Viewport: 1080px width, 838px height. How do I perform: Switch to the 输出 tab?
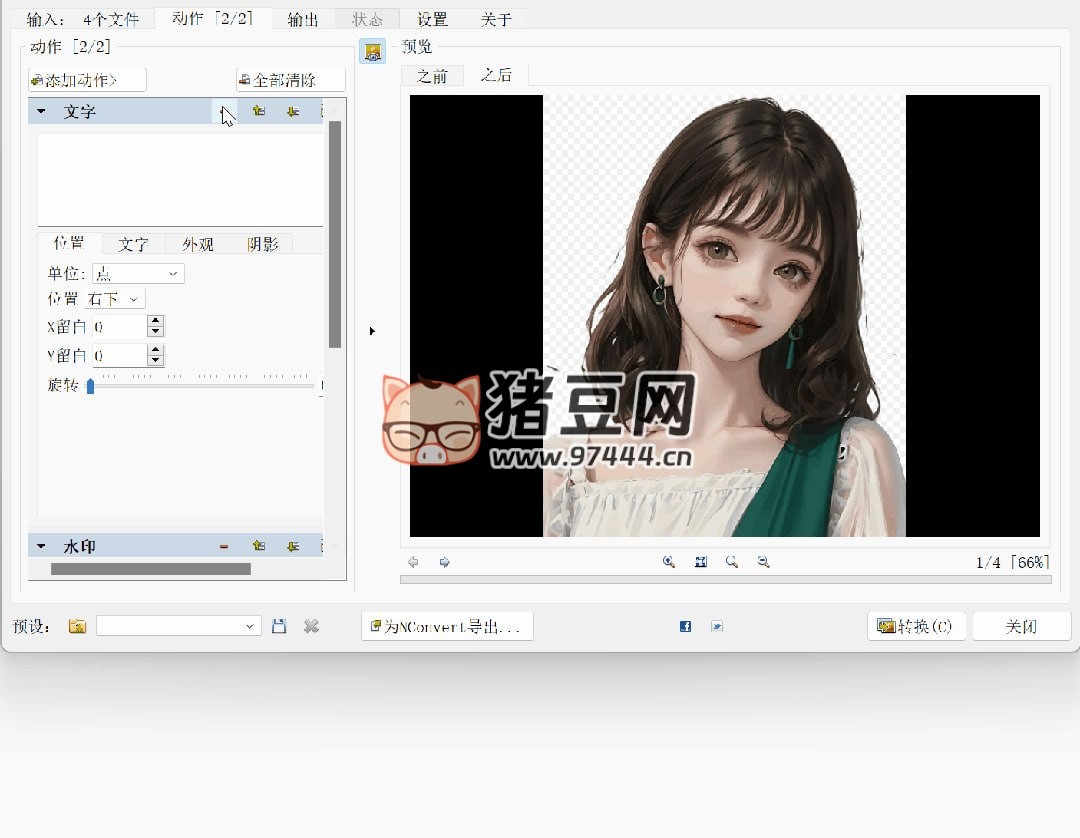coord(303,19)
